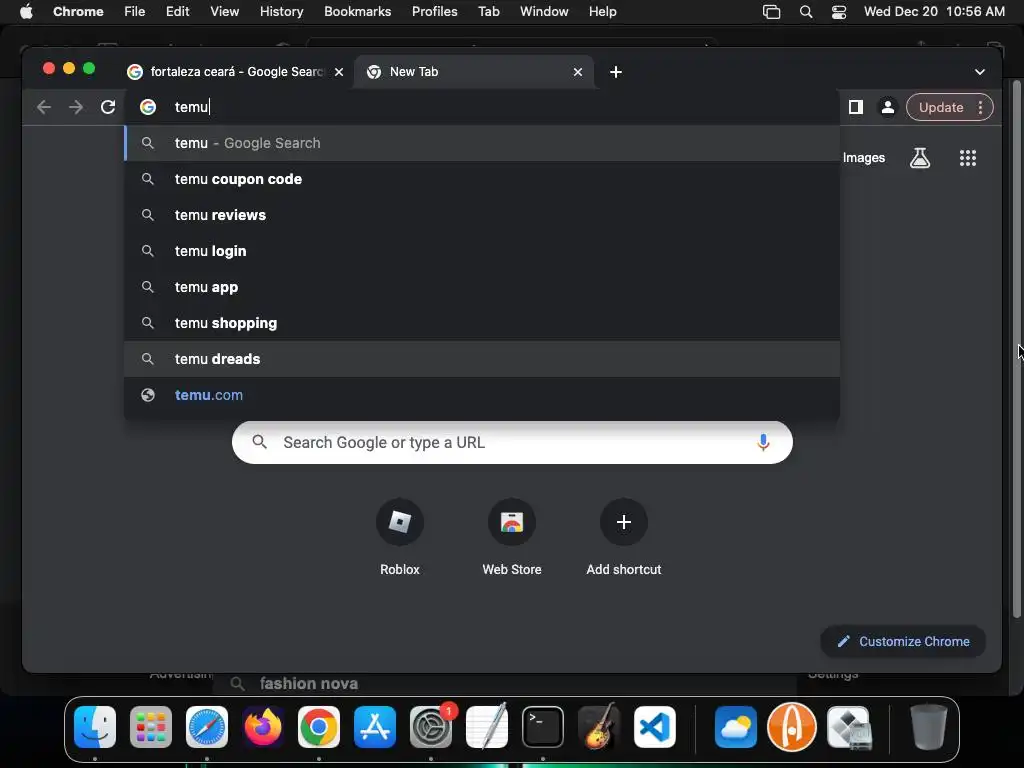Open the Apple menu
The width and height of the screenshot is (1024, 768).
pyautogui.click(x=26, y=12)
